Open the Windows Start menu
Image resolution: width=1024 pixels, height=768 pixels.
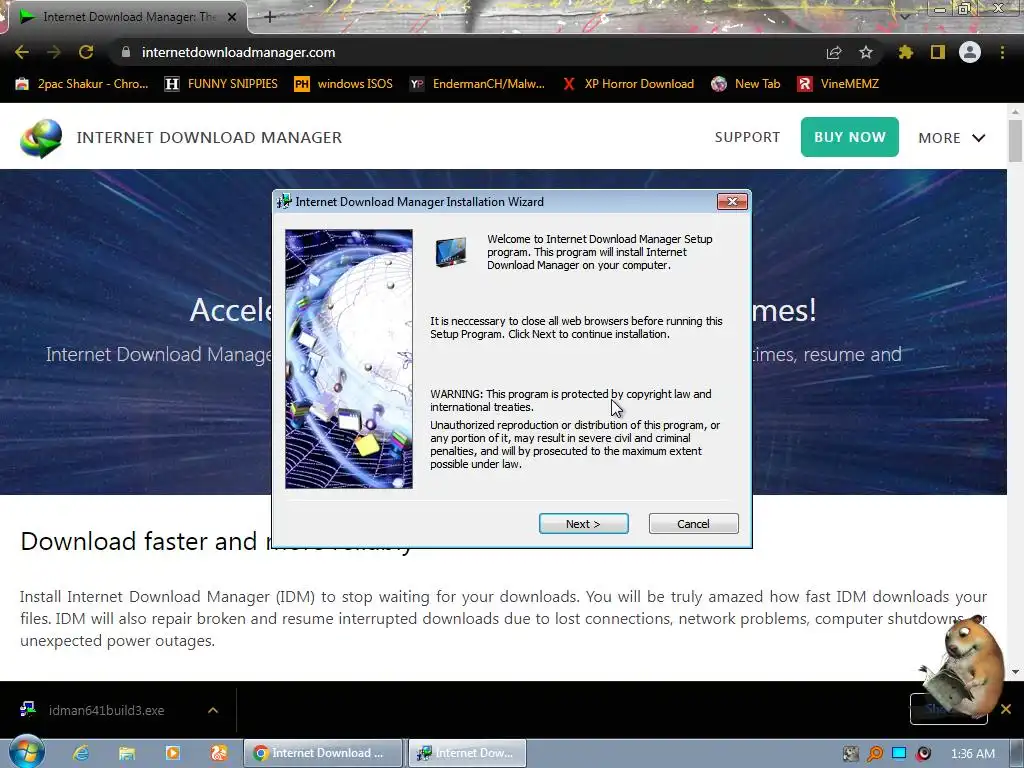(x=27, y=752)
